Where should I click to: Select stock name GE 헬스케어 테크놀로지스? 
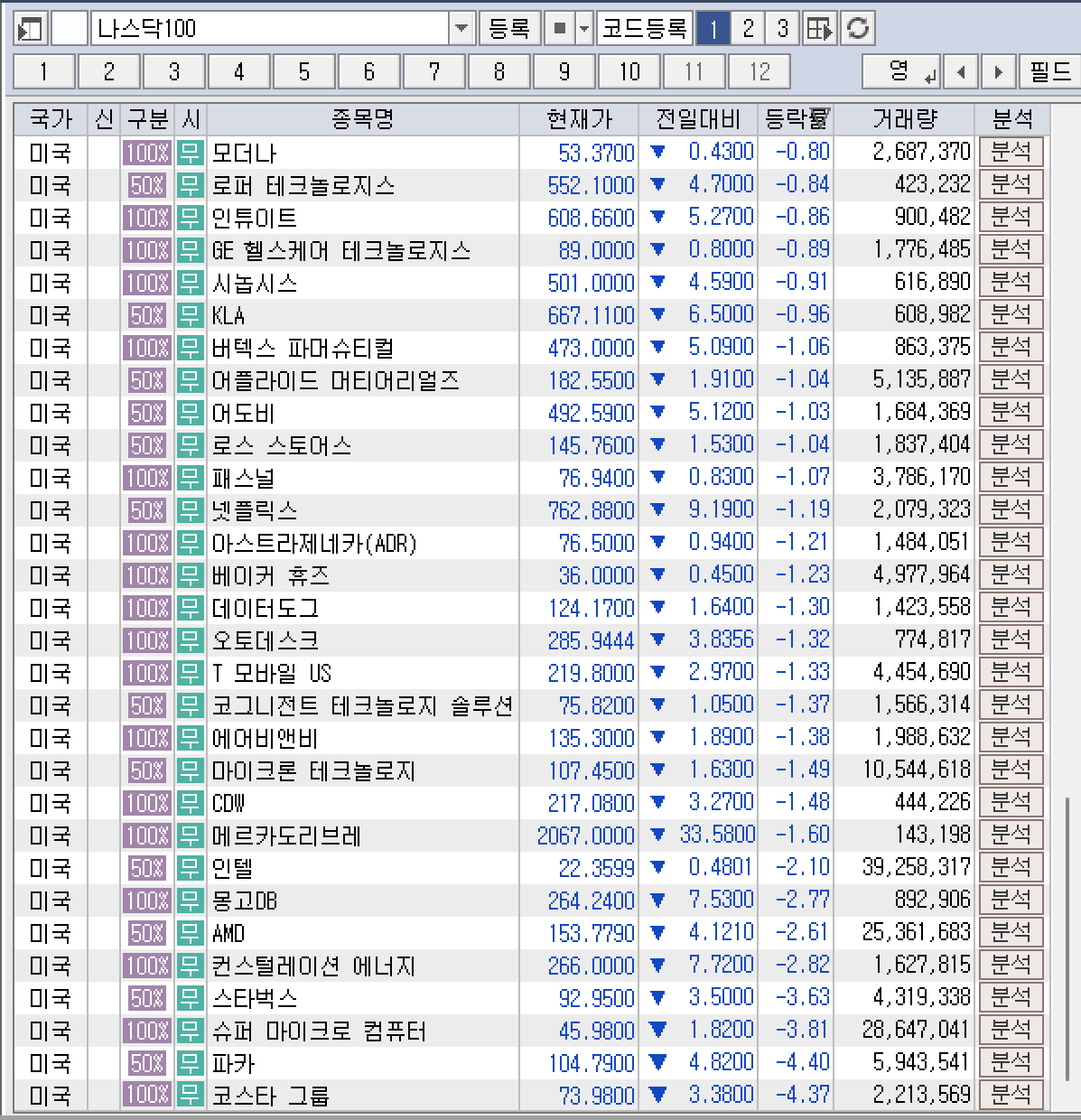coord(341,250)
